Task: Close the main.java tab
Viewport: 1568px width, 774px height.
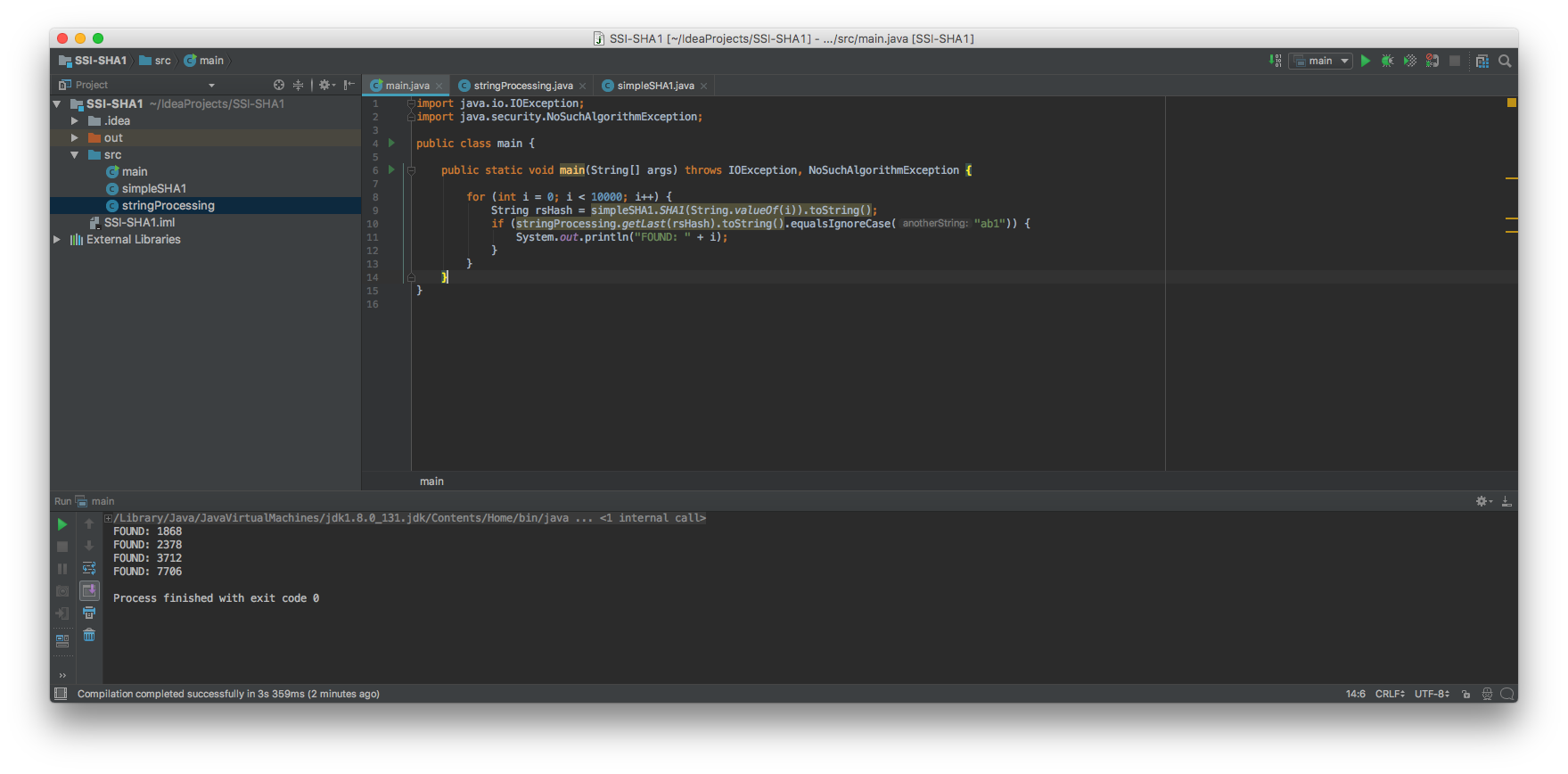Action: tap(439, 86)
